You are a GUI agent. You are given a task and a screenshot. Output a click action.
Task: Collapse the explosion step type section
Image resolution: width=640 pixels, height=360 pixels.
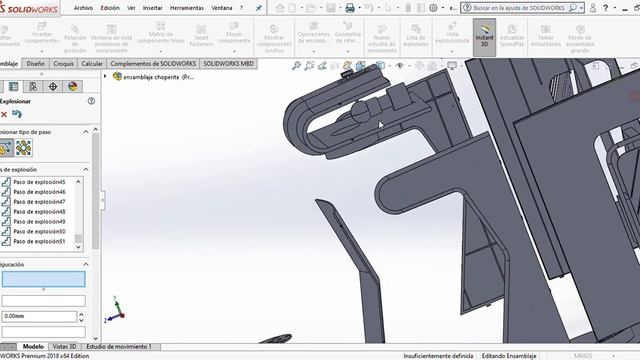click(86, 132)
